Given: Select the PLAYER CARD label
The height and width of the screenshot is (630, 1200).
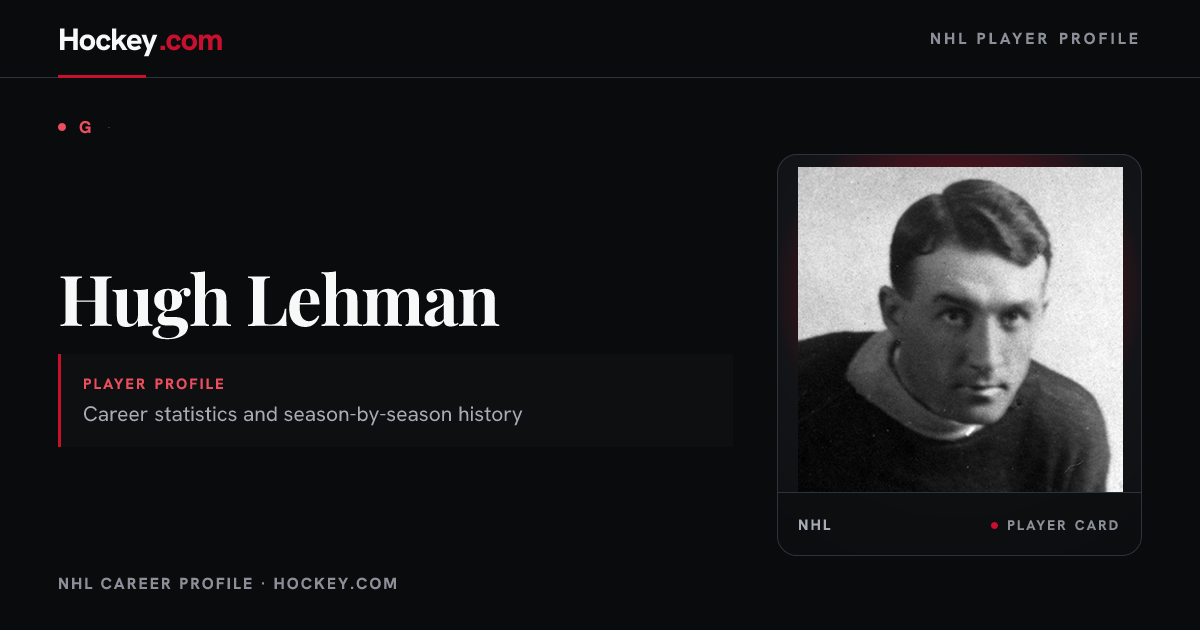Looking at the screenshot, I should pyautogui.click(x=1063, y=525).
